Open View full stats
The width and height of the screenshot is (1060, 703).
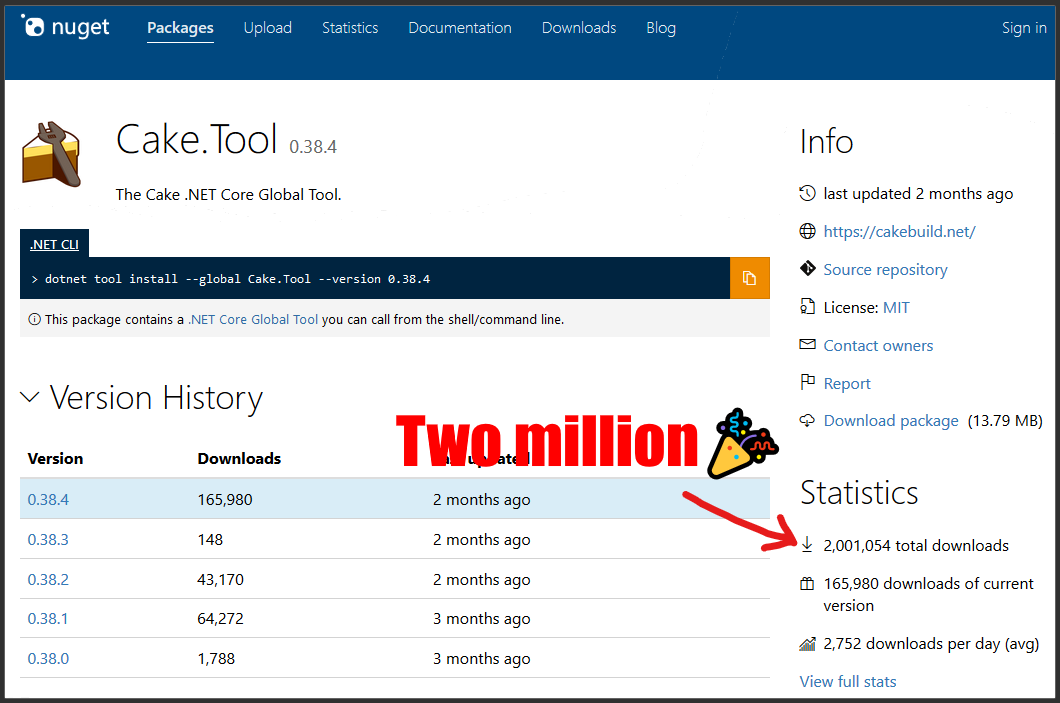tap(848, 681)
